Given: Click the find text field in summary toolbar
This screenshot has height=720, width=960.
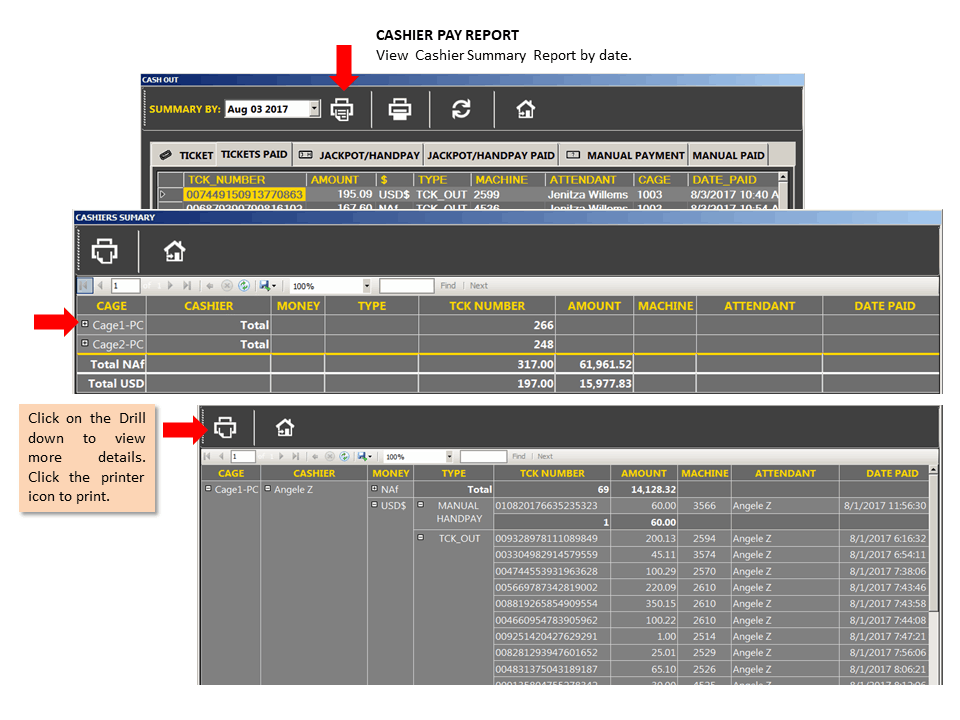Looking at the screenshot, I should click(x=407, y=286).
